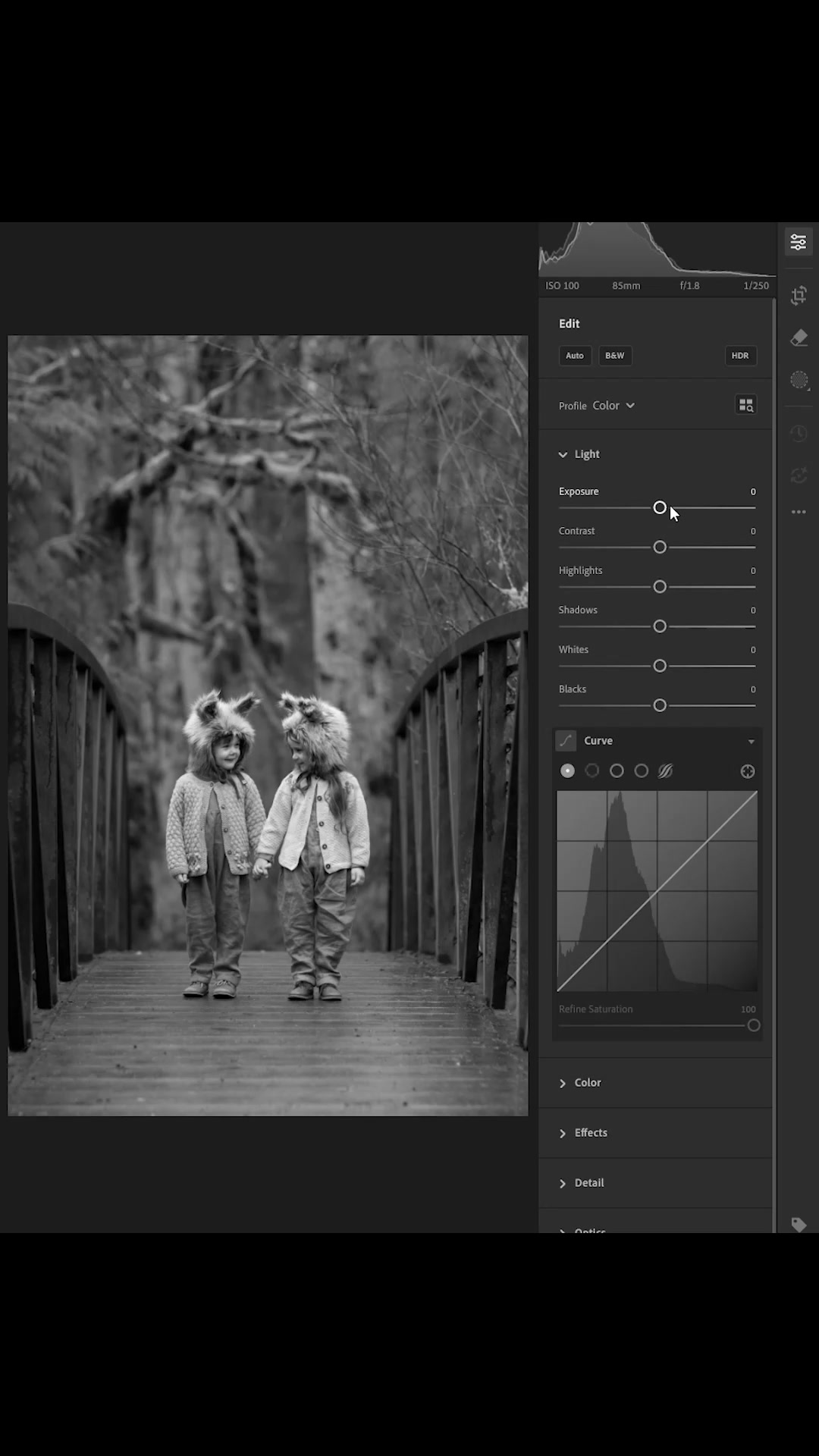This screenshot has height=1456, width=819.
Task: Click the Refine Saturation slider handle
Action: coord(754,1026)
